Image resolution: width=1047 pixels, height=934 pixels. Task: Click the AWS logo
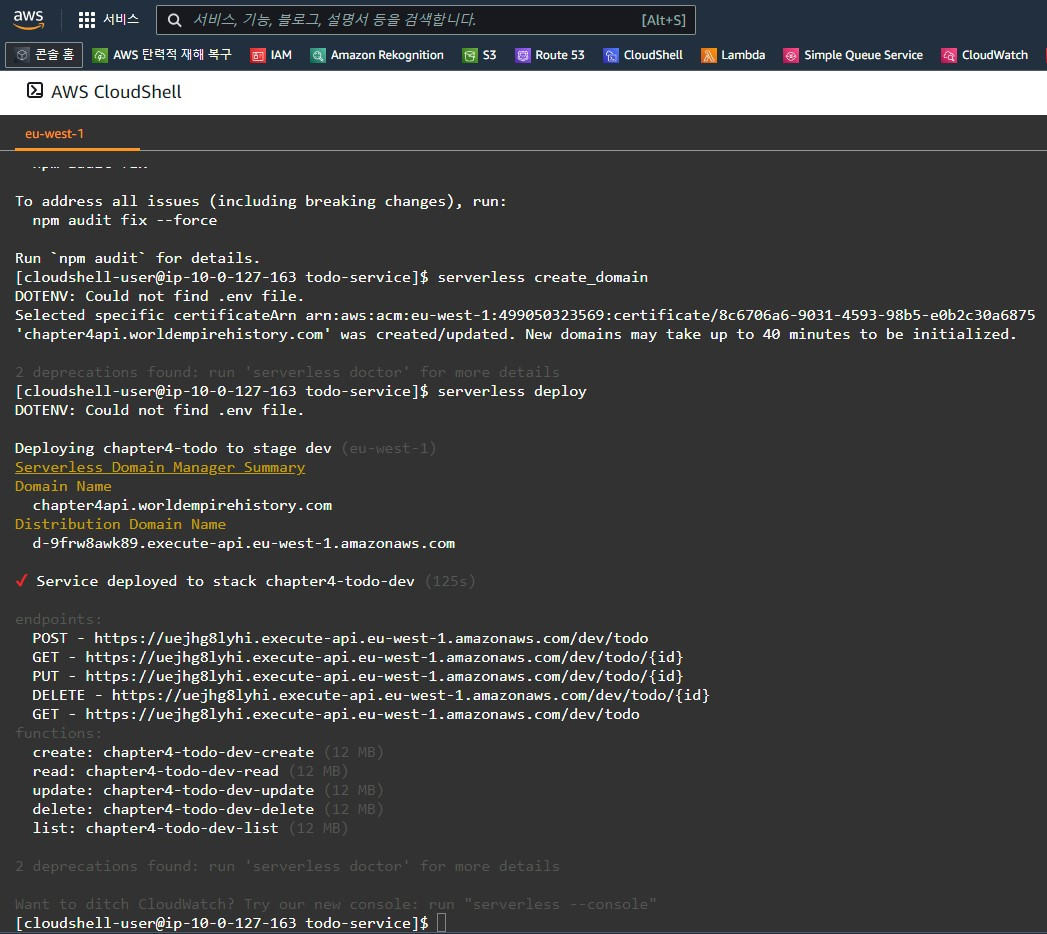[28, 19]
